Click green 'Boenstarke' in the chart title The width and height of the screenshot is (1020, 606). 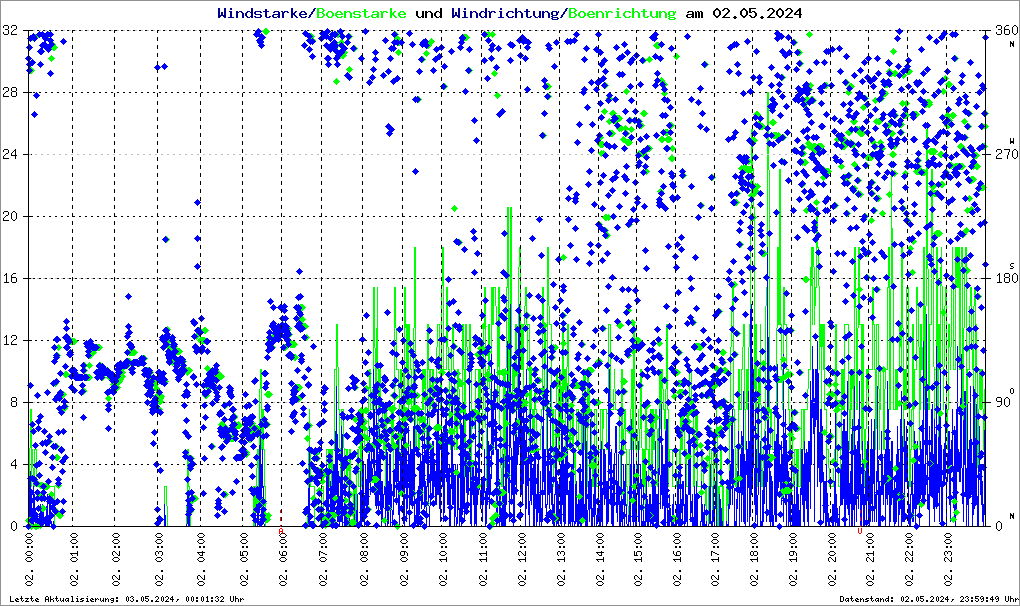click(x=361, y=13)
